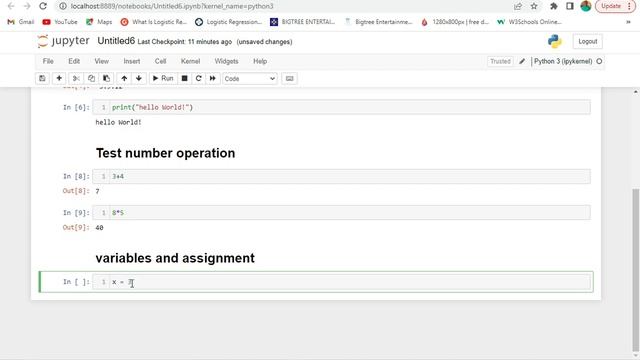Image resolution: width=640 pixels, height=360 pixels.
Task: Open the Insert menu
Action: tap(131, 61)
